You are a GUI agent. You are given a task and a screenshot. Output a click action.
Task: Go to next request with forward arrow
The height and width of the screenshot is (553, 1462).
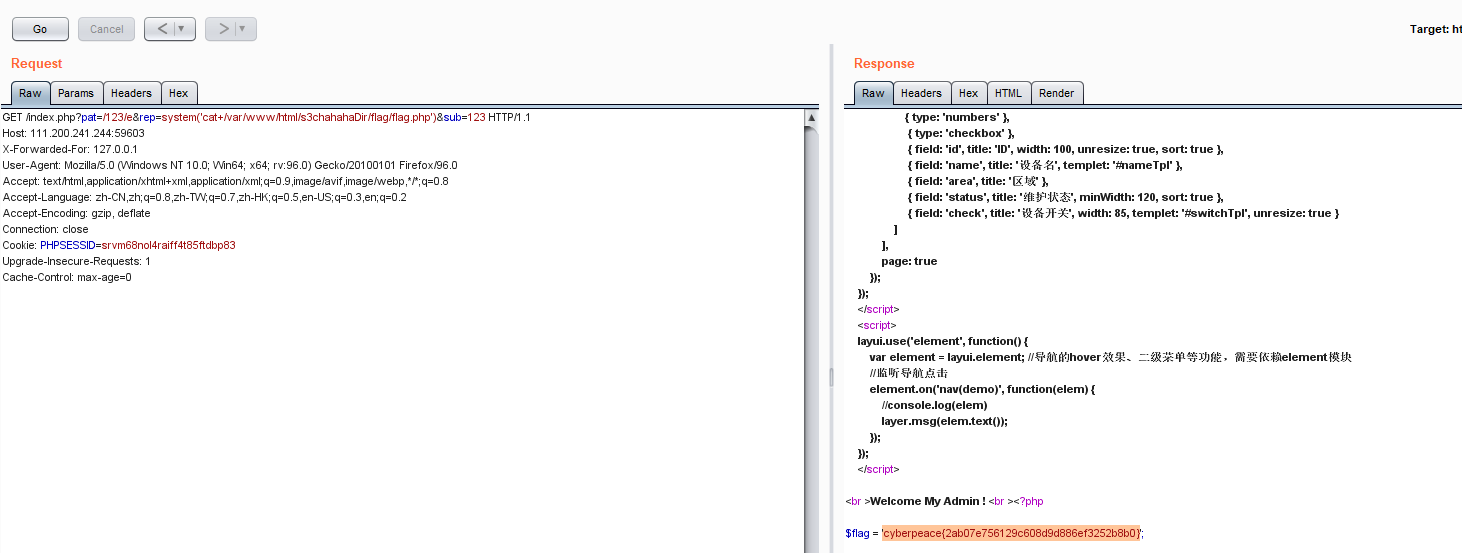point(223,29)
